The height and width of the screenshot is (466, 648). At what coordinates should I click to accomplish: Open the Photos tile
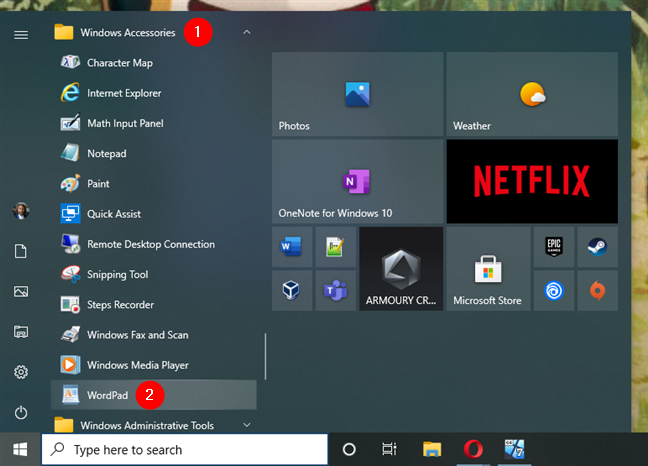(x=357, y=94)
